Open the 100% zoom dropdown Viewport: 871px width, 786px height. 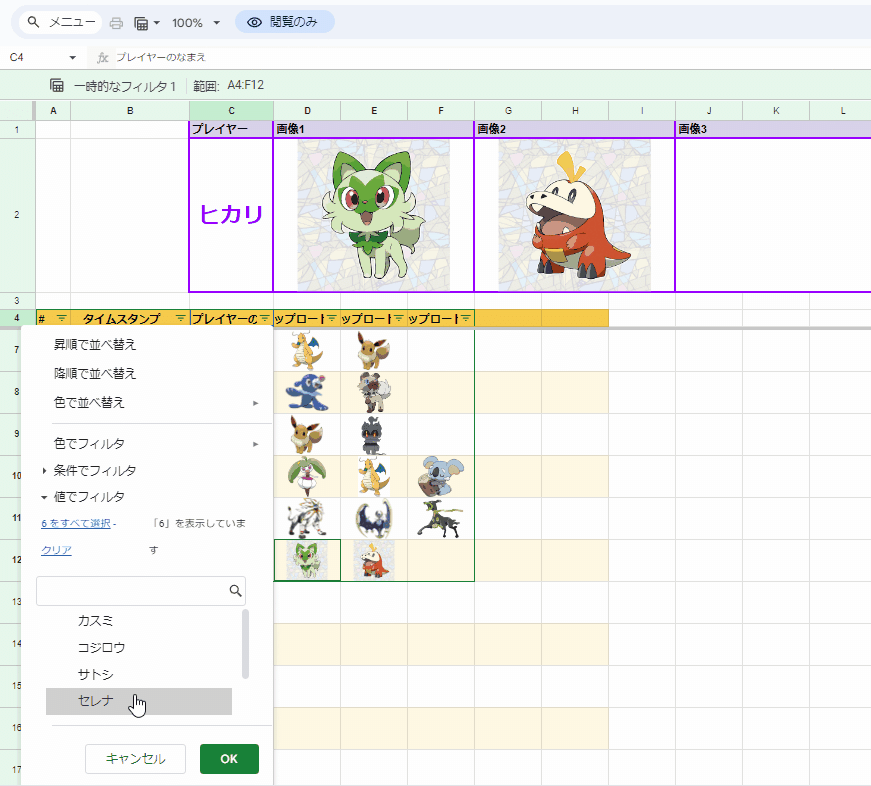click(196, 23)
